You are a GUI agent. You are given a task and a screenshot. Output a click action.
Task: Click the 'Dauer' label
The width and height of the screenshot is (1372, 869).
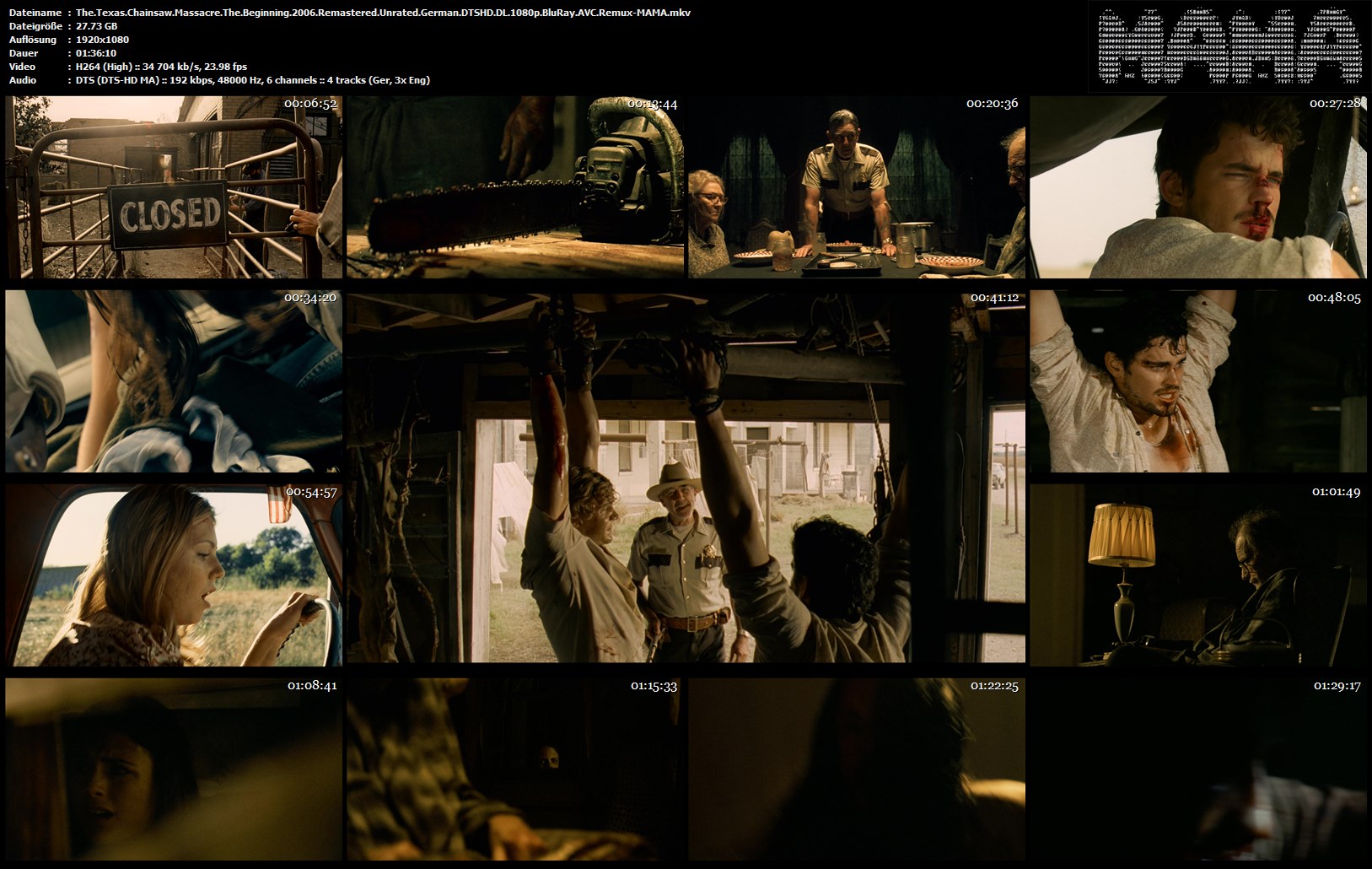[24, 53]
